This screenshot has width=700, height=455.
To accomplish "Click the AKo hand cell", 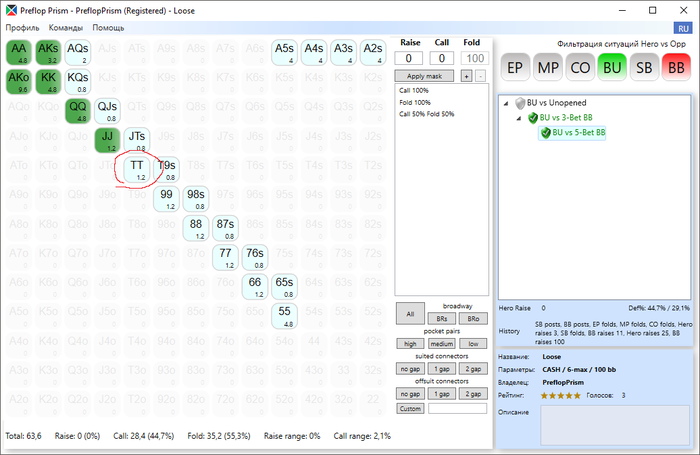I will pyautogui.click(x=19, y=82).
